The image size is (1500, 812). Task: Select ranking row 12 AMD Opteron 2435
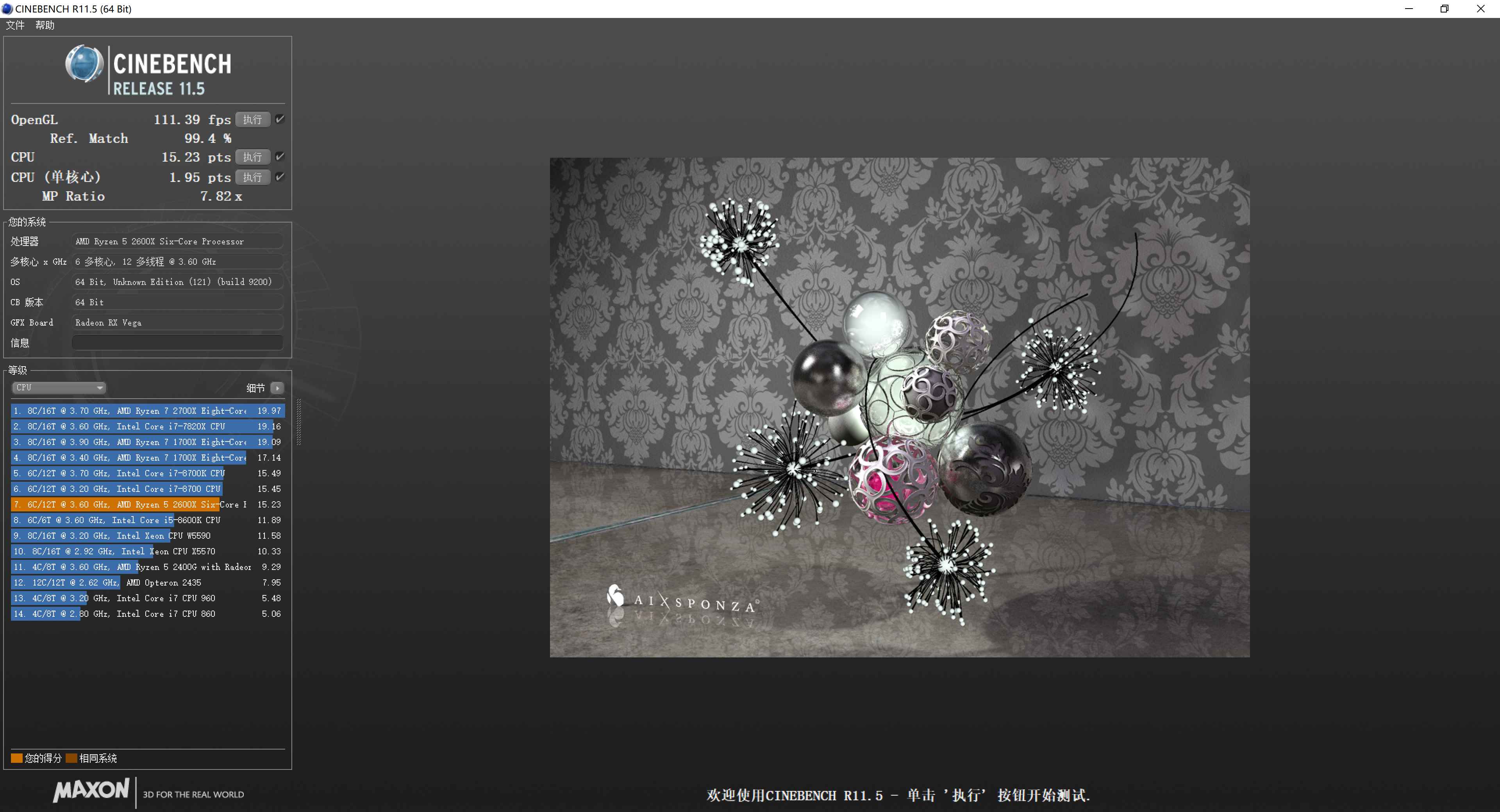[x=148, y=583]
